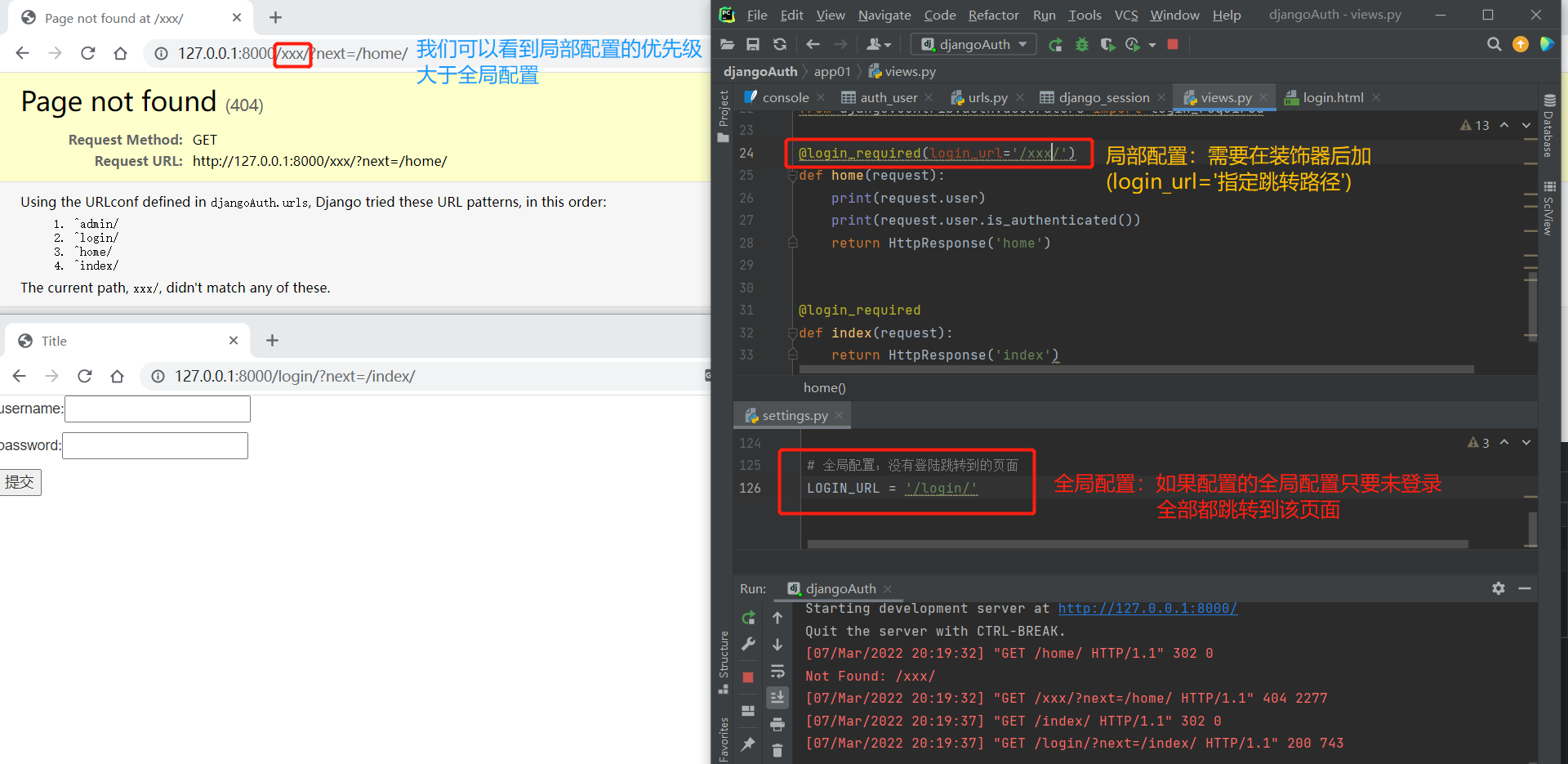1568x764 pixels.
Task: Toggle the Favorites tool window
Action: click(x=724, y=739)
